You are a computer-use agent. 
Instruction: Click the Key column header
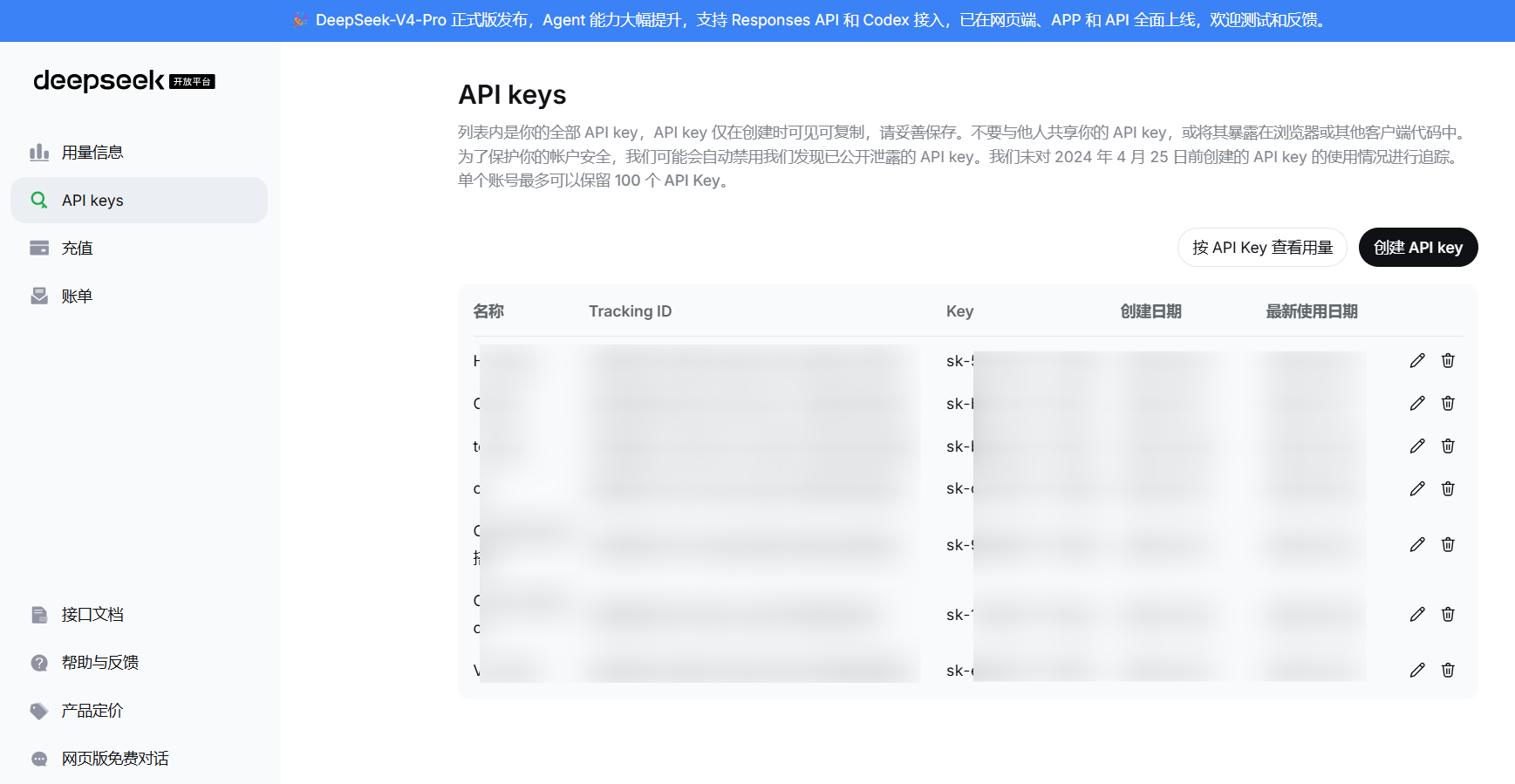[x=959, y=311]
